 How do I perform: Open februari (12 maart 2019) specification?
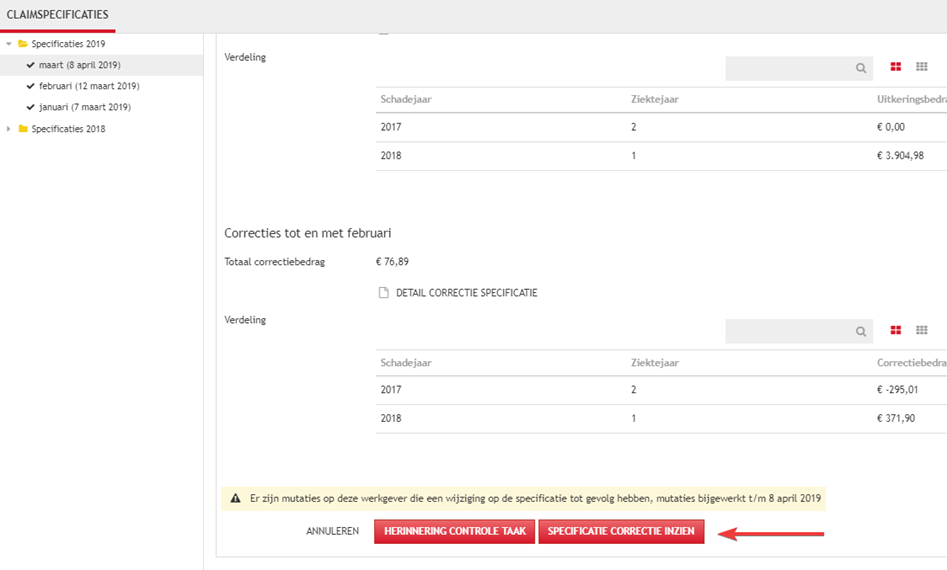pyautogui.click(x=88, y=86)
